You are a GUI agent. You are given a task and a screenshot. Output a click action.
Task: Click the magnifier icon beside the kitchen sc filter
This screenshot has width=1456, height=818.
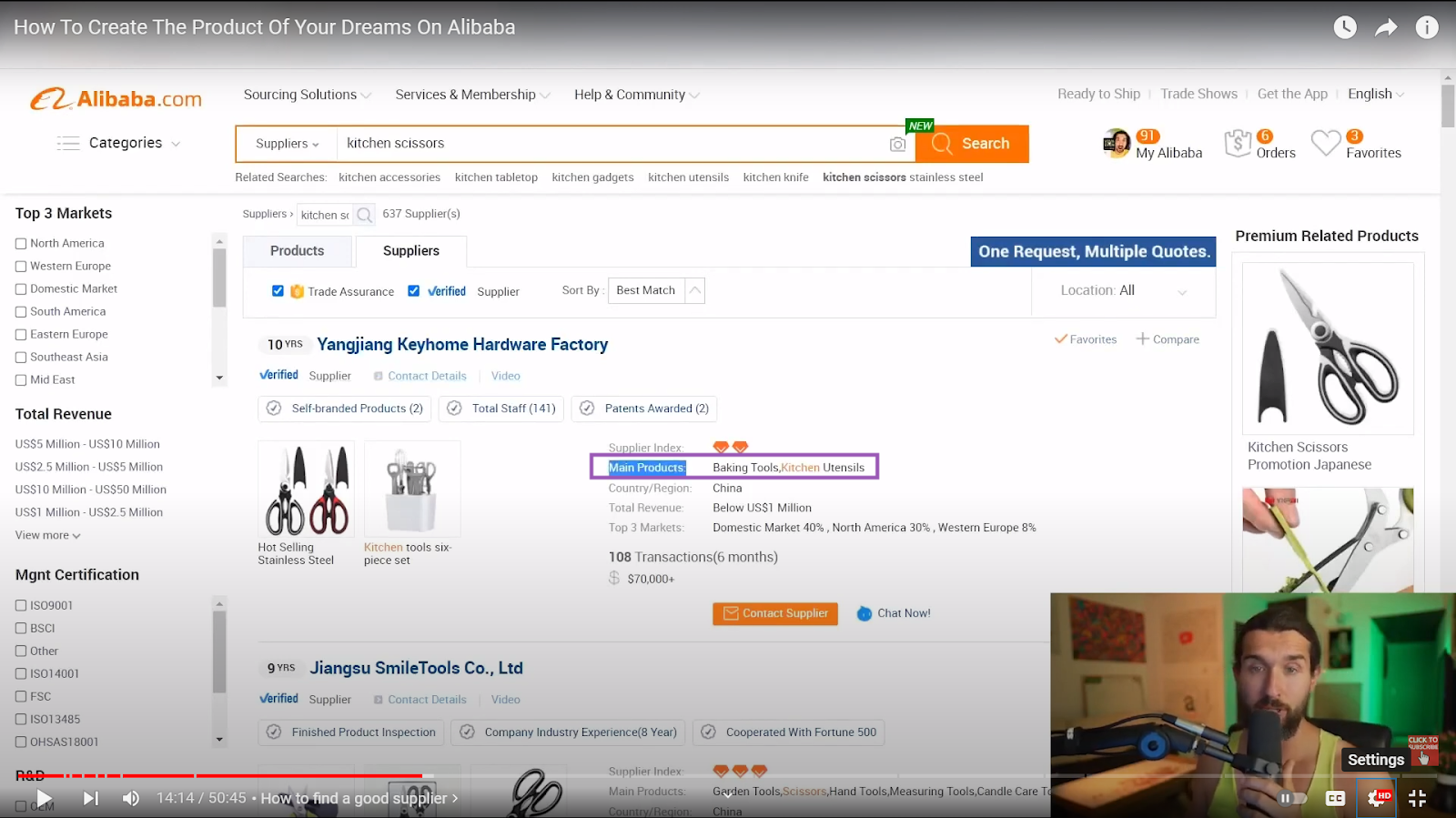point(364,215)
